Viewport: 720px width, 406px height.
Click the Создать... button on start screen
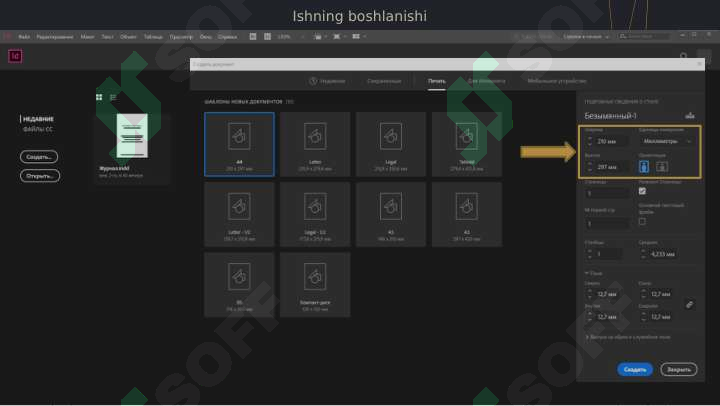(x=39, y=157)
